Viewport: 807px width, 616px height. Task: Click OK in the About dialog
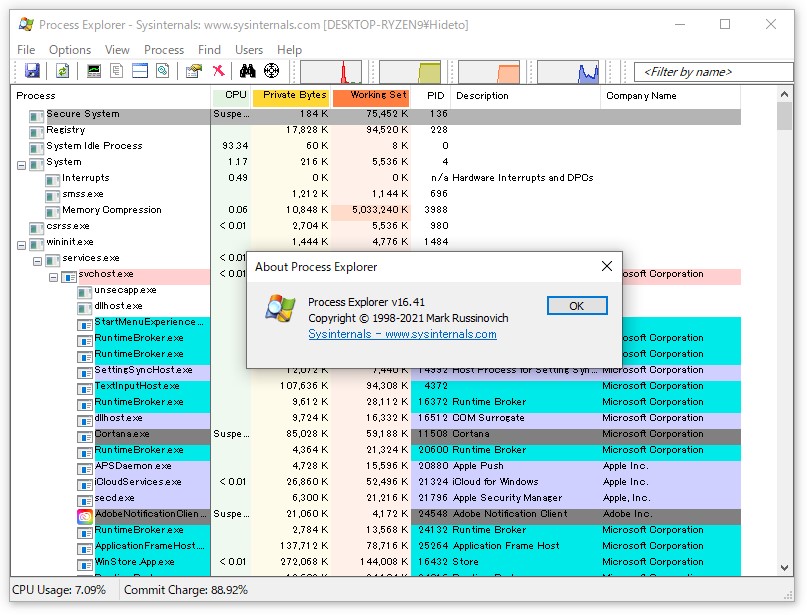[x=577, y=306]
